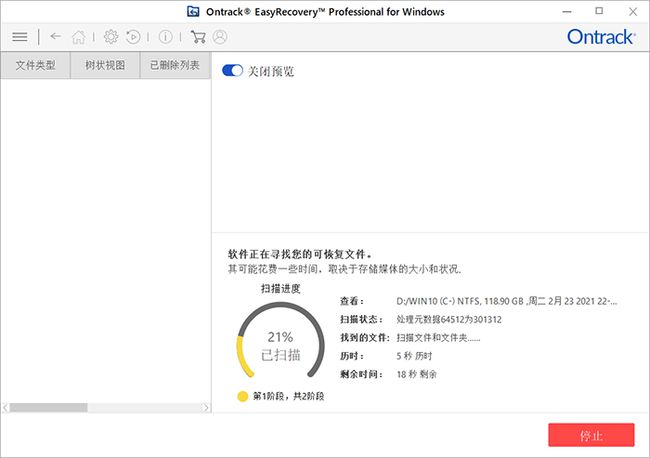Viewport: 650px width, 458px height.
Task: Maximize the EasyRecovery window
Action: [599, 11]
